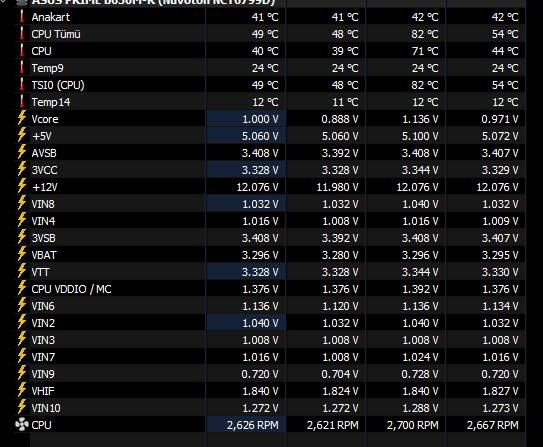Click the lightning icon beside +5V
This screenshot has width=543, height=447.
point(22,135)
